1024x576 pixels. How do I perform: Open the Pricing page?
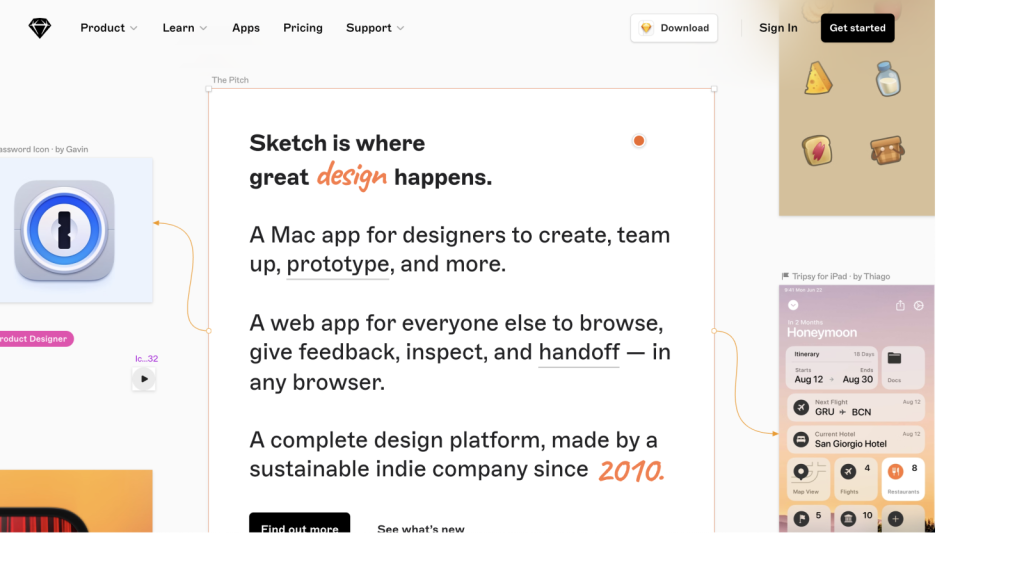click(302, 28)
